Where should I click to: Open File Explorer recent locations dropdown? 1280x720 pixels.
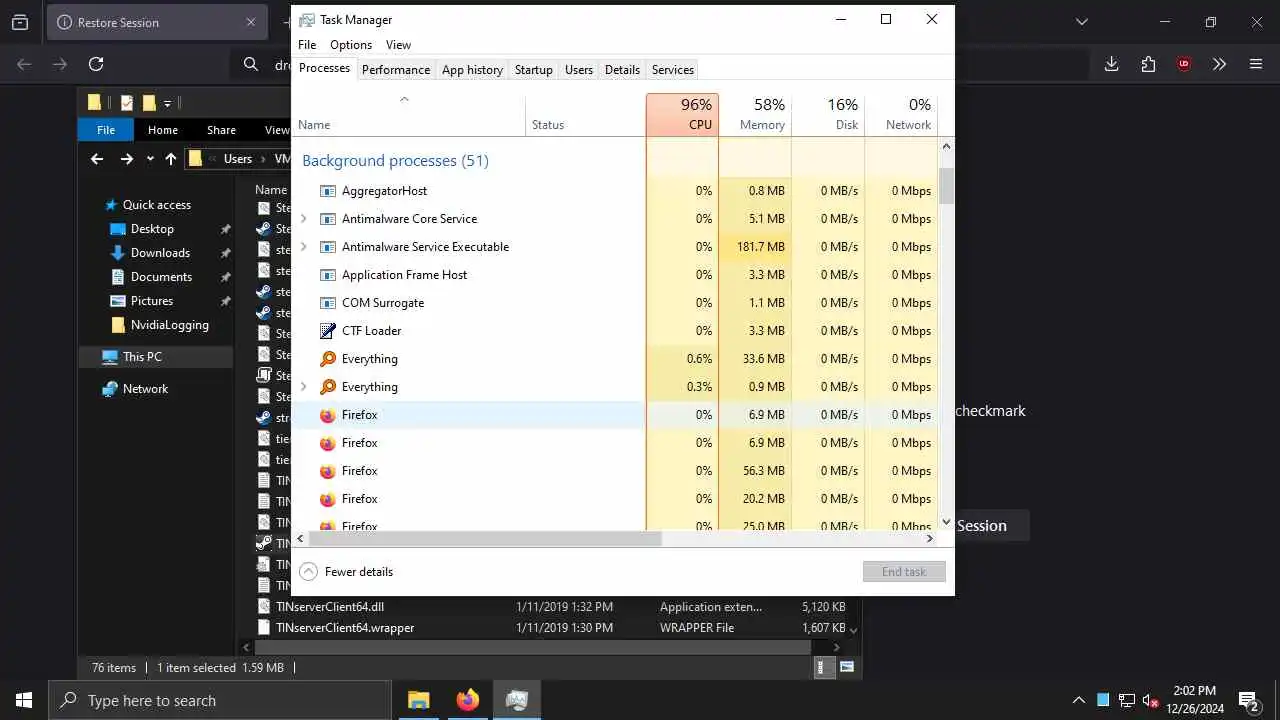150,159
